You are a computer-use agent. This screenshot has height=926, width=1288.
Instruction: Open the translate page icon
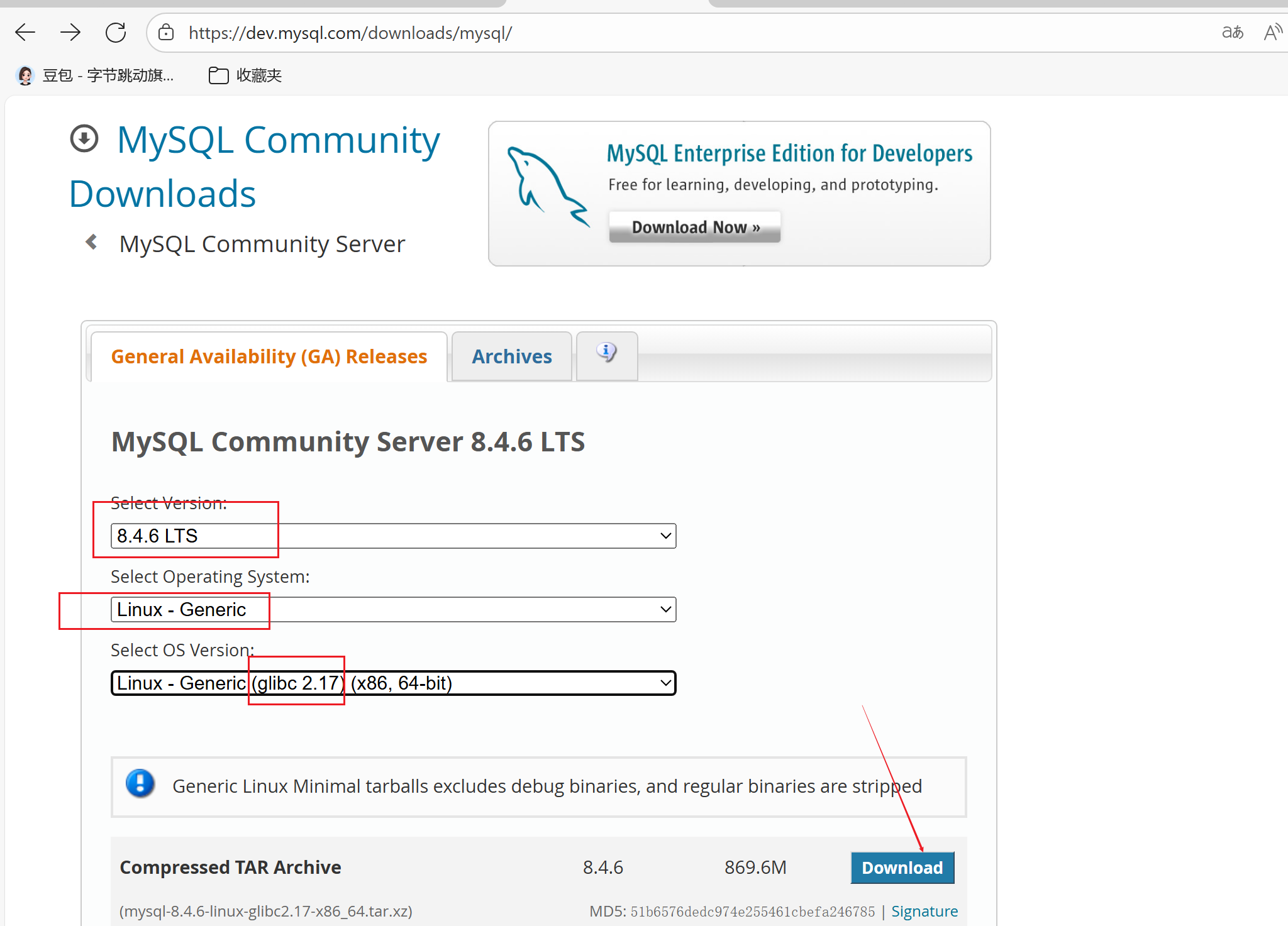pyautogui.click(x=1232, y=32)
